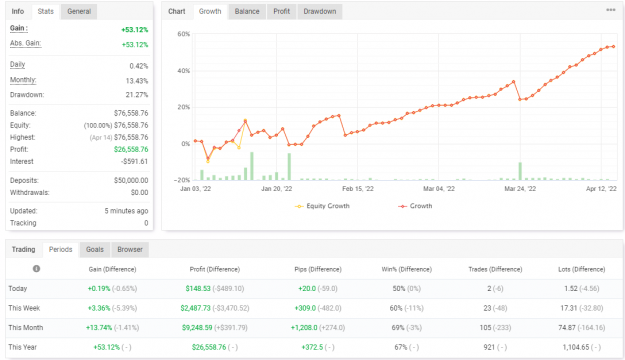
Task: Show the Growth chart tab
Action: (210, 12)
